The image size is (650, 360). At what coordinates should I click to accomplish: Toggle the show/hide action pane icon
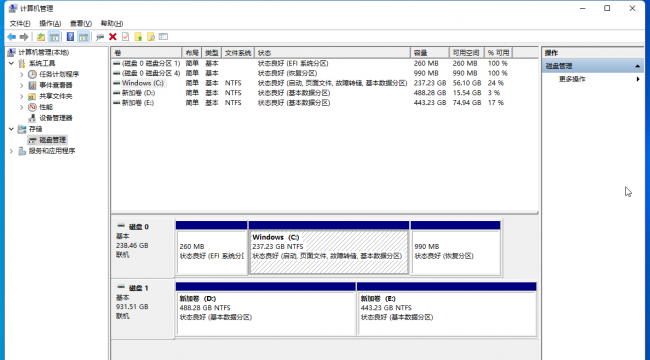(83, 37)
